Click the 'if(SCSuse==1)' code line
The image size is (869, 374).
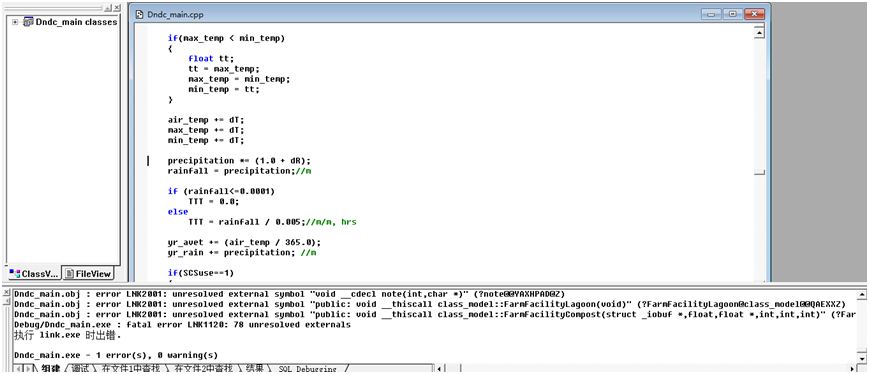click(201, 273)
